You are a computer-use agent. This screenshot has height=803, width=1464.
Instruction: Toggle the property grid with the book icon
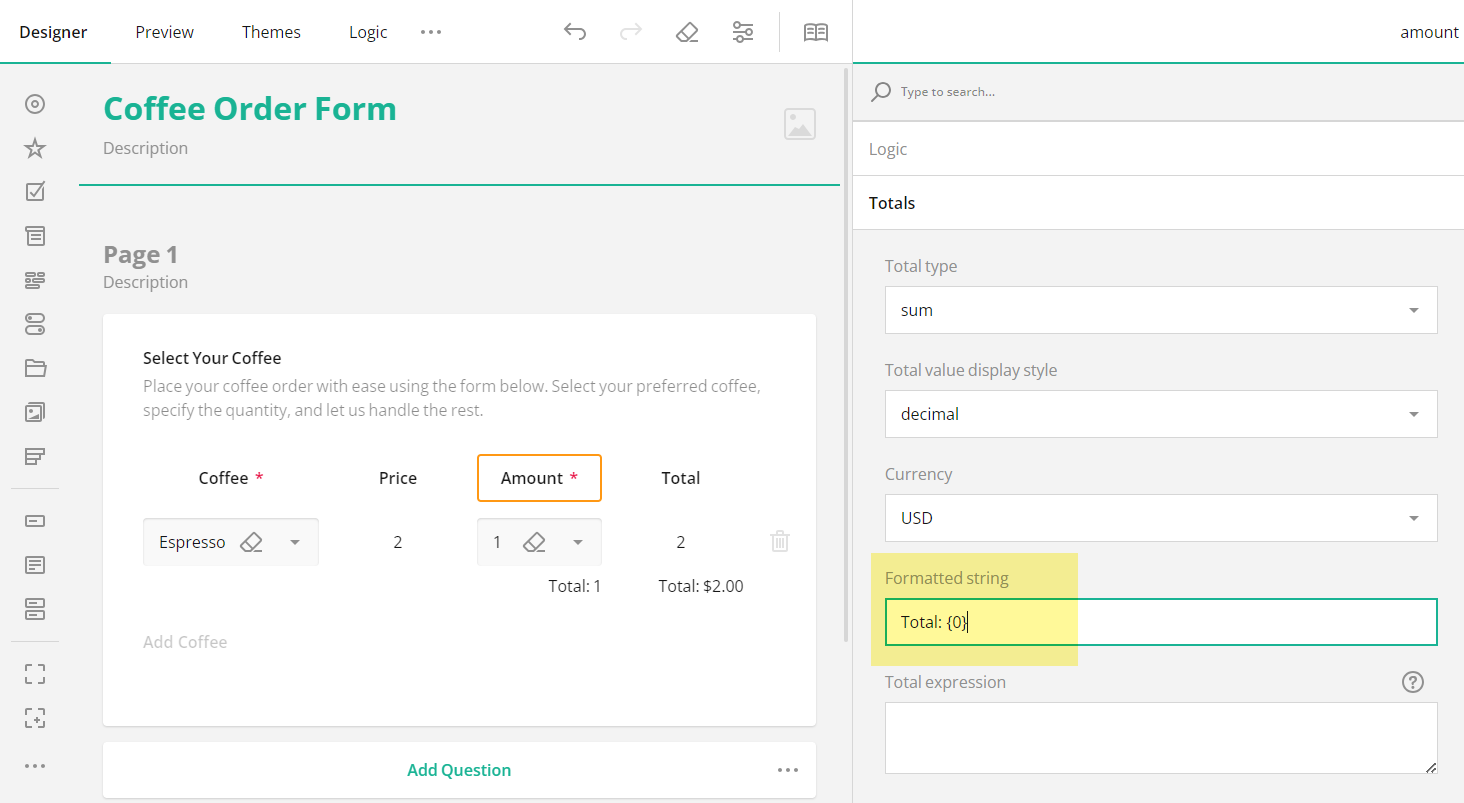pos(816,31)
